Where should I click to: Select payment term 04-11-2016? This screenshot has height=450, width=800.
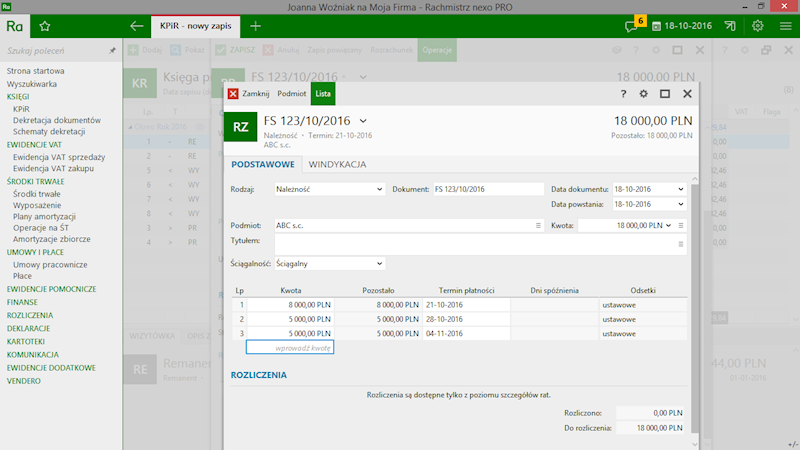click(466, 333)
